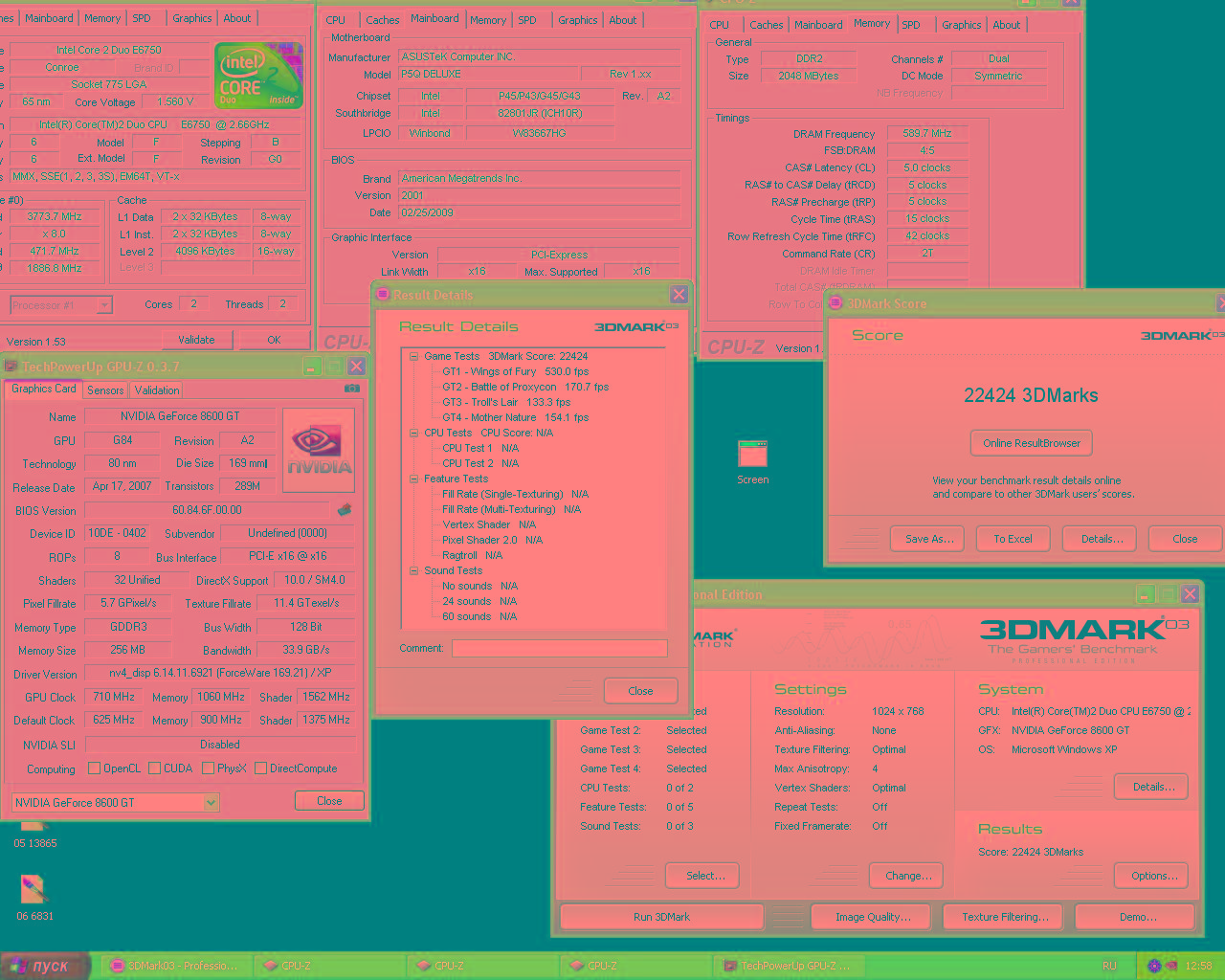Switch to 3DMark03 Professional in the taskbar

tap(175, 966)
